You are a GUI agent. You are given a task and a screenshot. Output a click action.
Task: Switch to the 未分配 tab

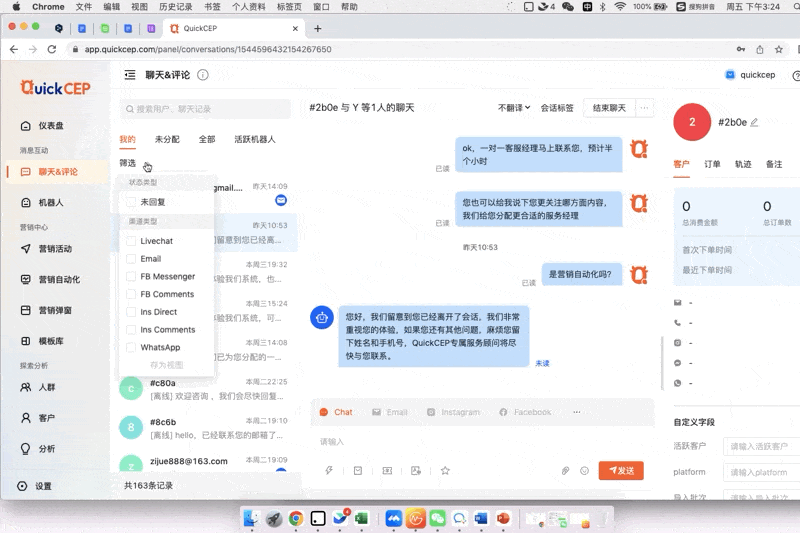[167, 139]
